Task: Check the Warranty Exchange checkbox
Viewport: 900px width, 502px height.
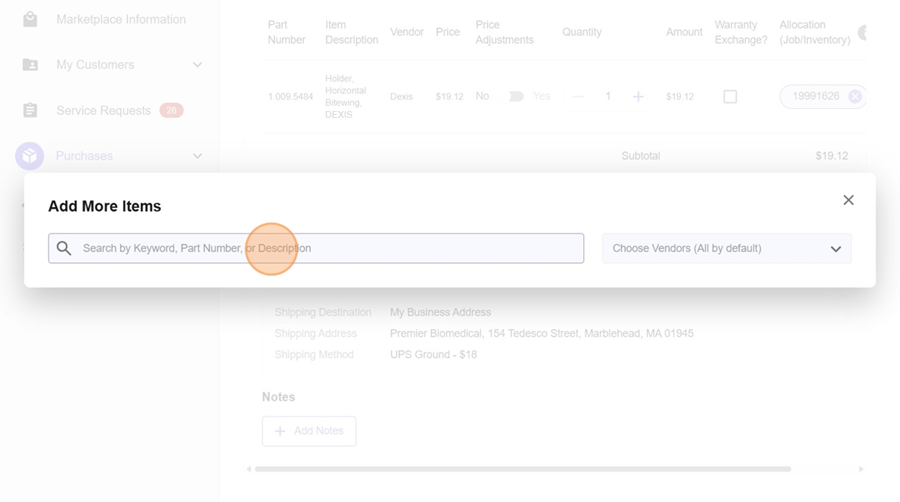Action: pos(730,97)
